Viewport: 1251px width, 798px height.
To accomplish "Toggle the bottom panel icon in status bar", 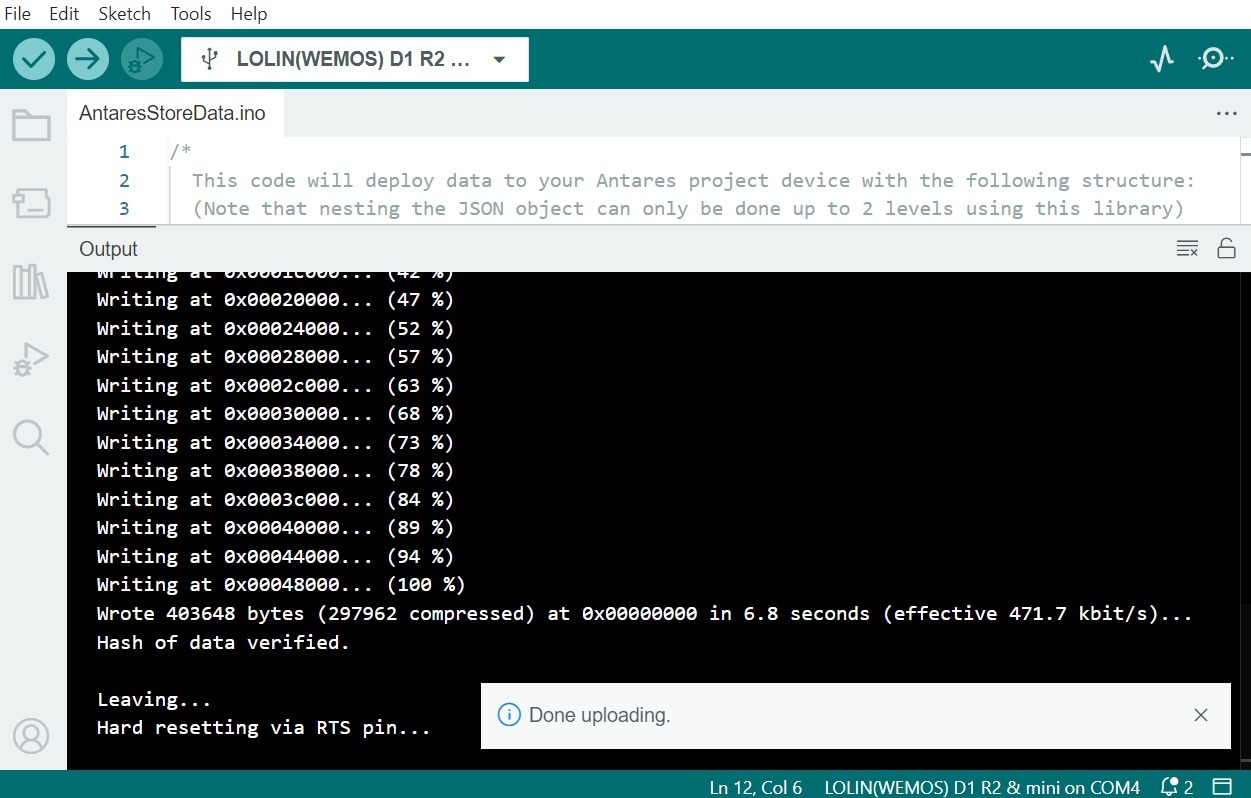I will click(x=1222, y=786).
